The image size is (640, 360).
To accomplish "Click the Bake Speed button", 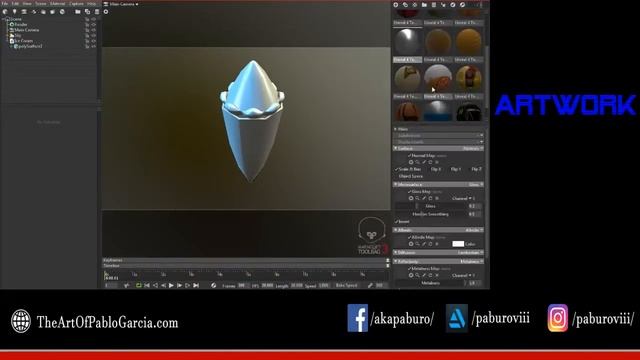I will coord(346,286).
